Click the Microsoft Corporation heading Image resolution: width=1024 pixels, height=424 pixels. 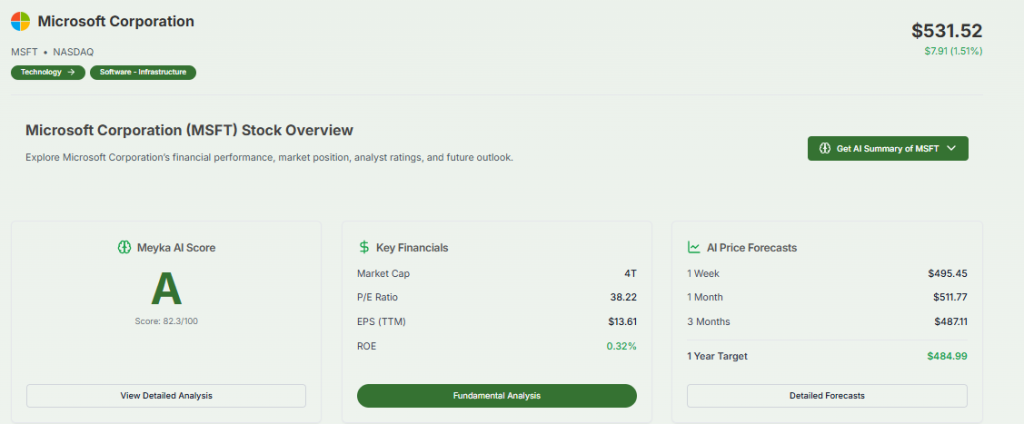pos(116,22)
